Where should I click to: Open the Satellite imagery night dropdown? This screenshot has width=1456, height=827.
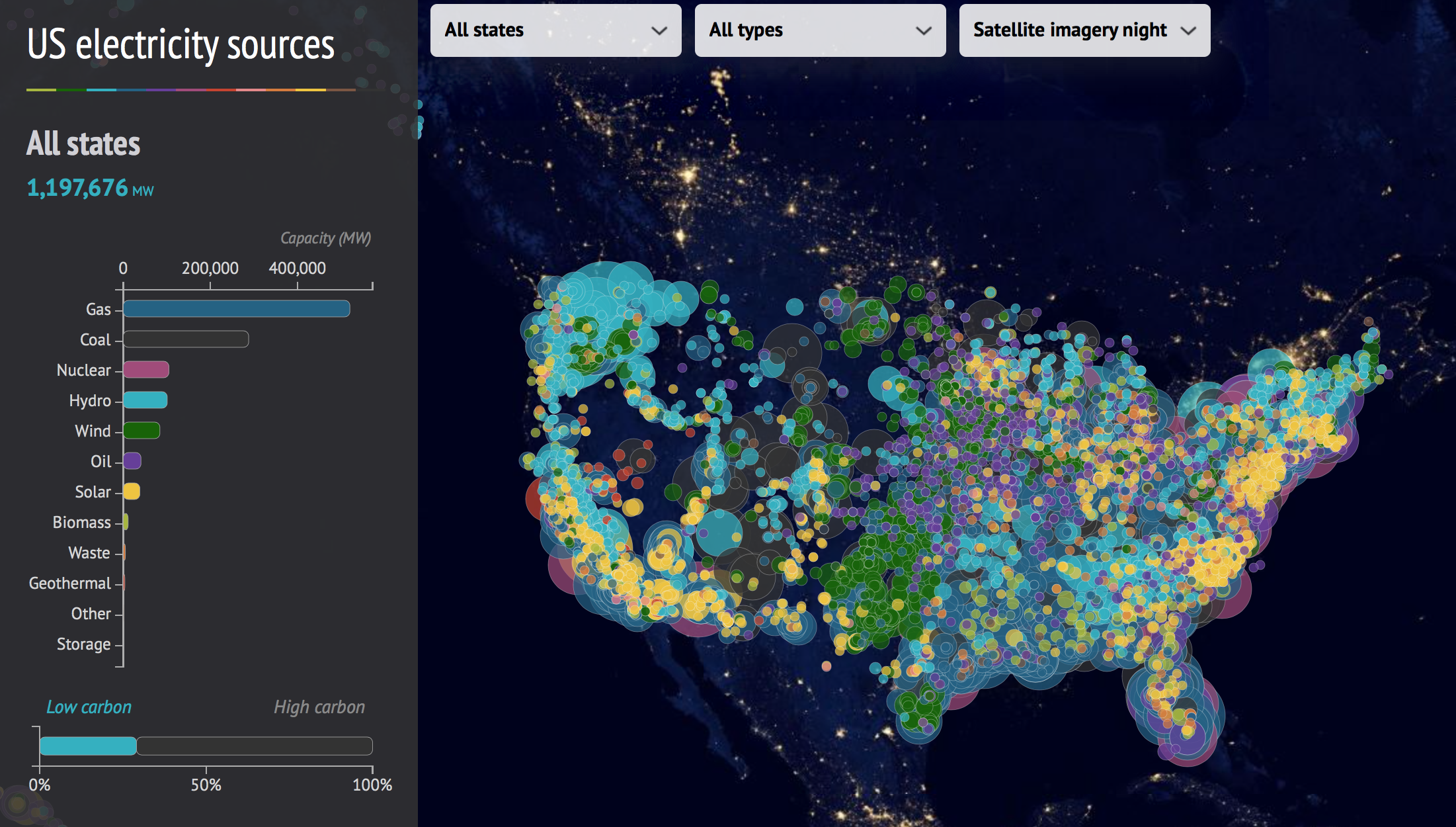point(1083,27)
